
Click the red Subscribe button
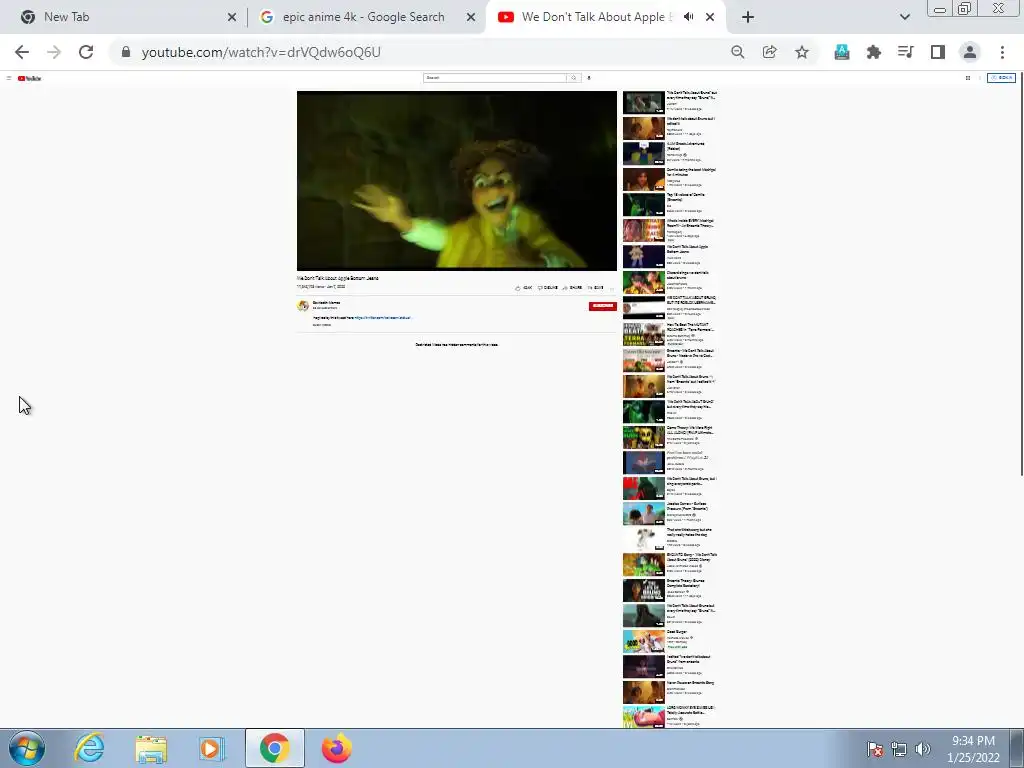pyautogui.click(x=602, y=306)
